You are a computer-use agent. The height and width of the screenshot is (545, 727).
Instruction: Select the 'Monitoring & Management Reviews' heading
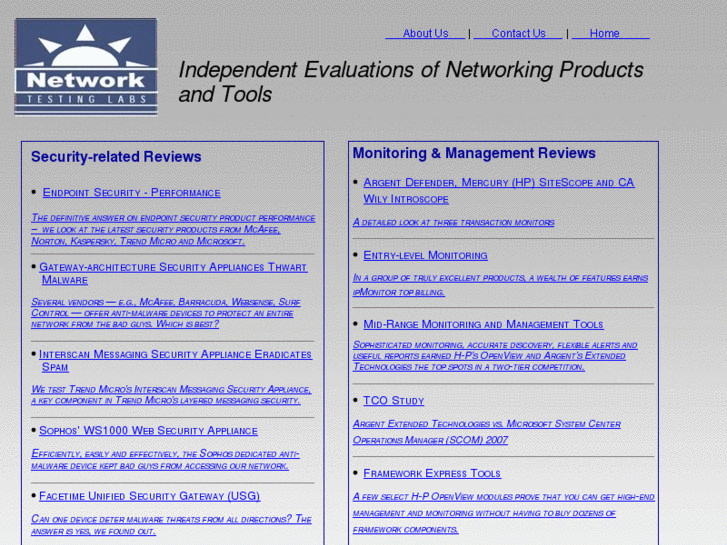[x=474, y=153]
